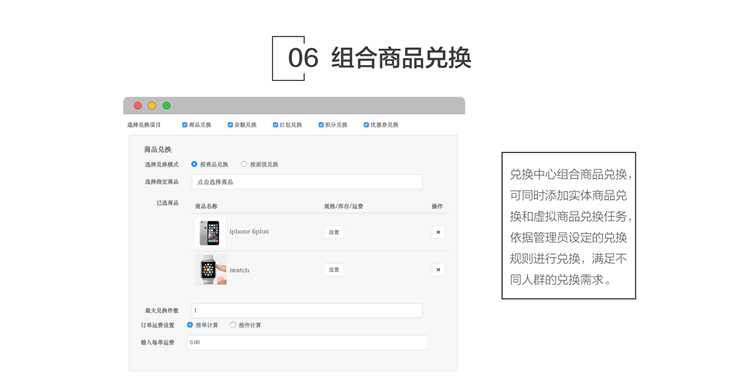Remove iwatch with X icon

tap(438, 270)
